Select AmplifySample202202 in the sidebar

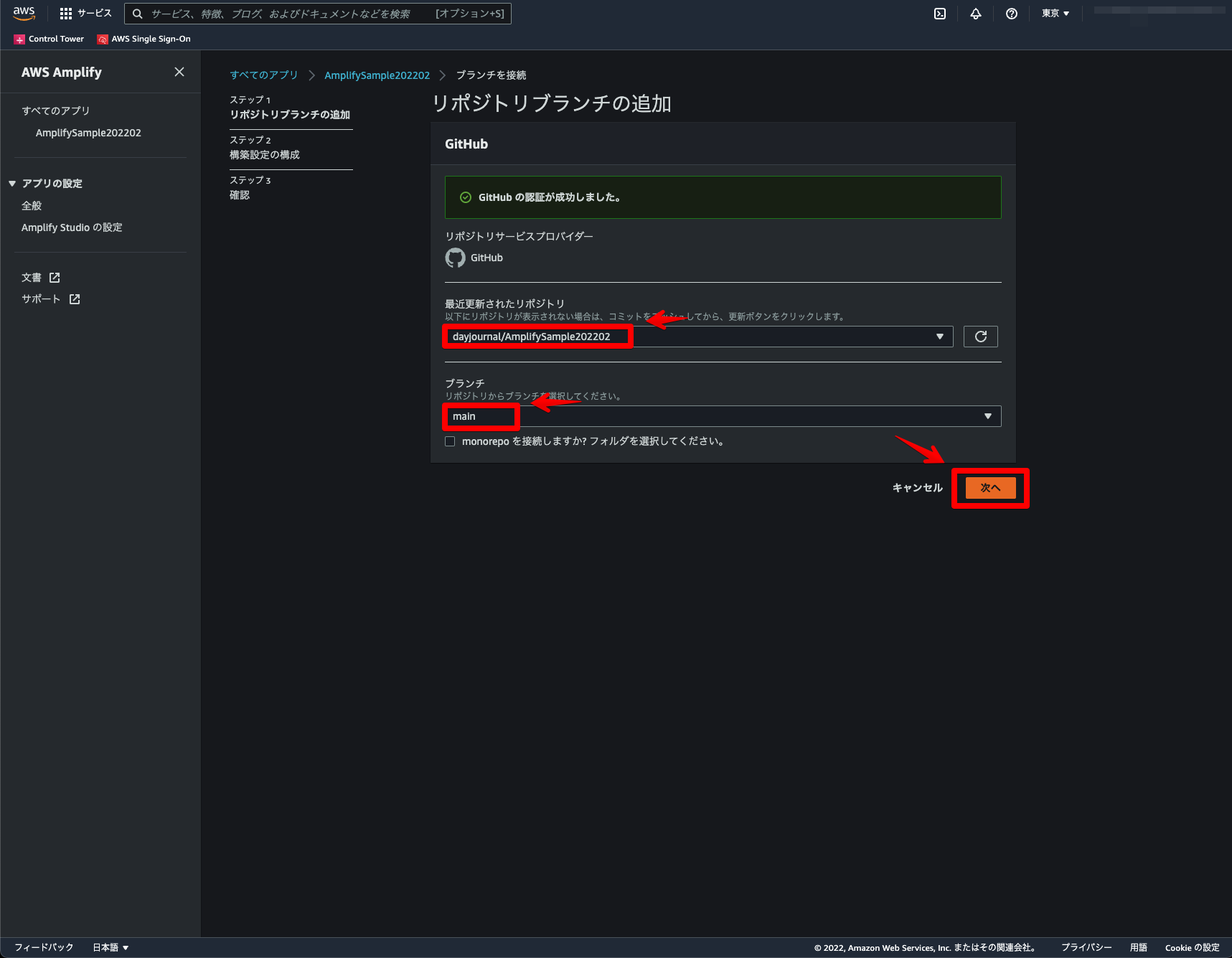tap(88, 133)
